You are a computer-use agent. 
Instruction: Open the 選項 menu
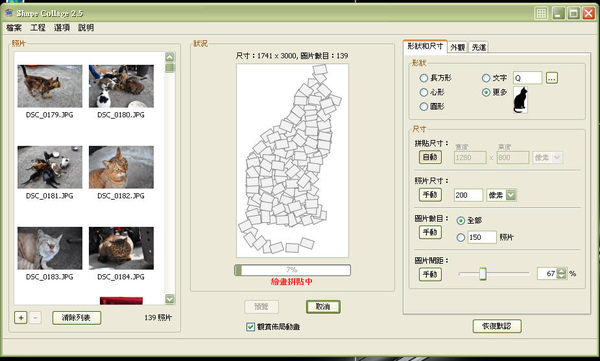click(x=62, y=28)
